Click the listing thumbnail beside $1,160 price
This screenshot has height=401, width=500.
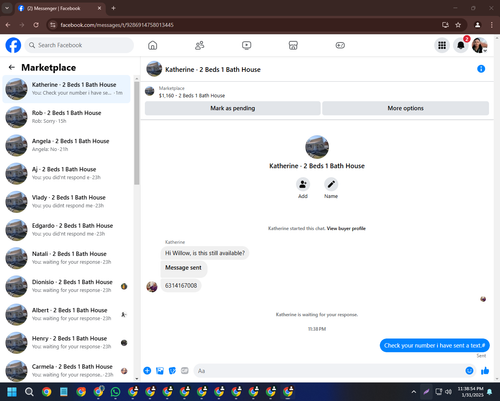[x=150, y=91]
